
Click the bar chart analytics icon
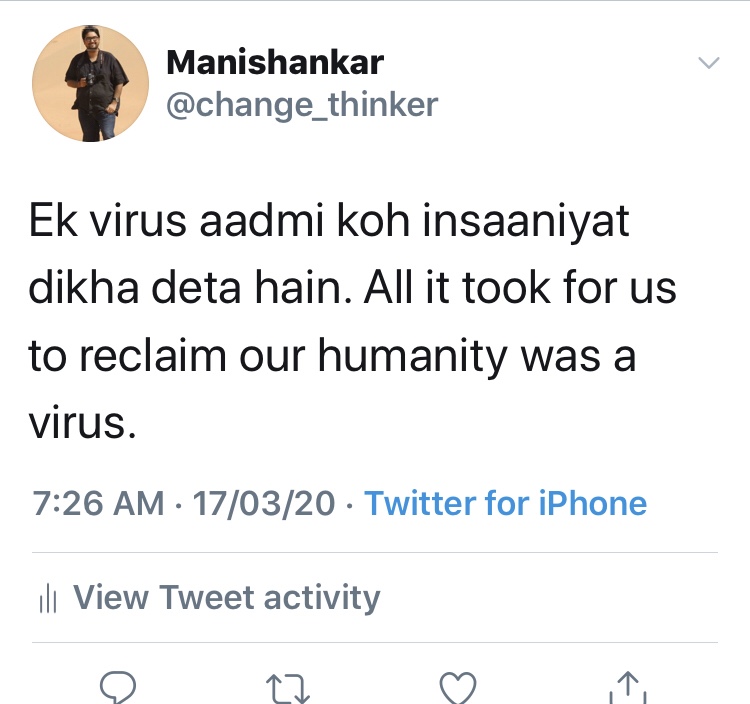[46, 599]
